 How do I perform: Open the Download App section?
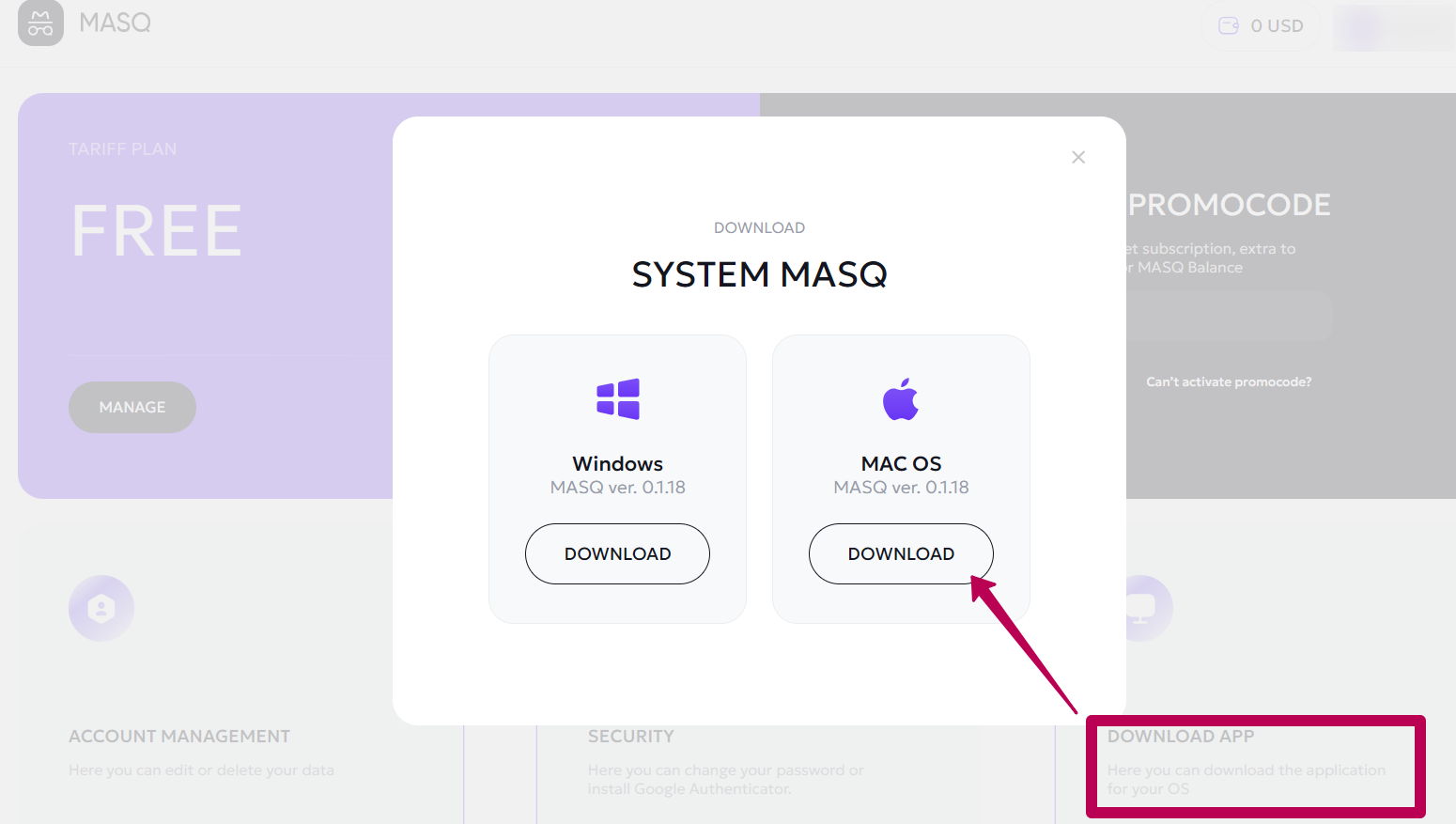click(1181, 737)
